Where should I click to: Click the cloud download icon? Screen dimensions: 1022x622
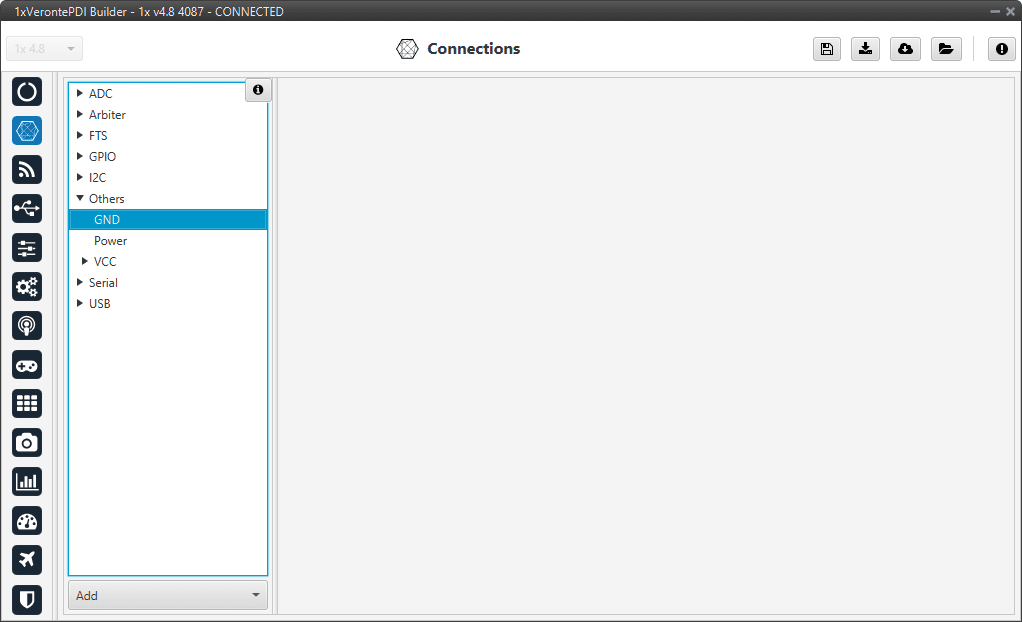(x=904, y=49)
